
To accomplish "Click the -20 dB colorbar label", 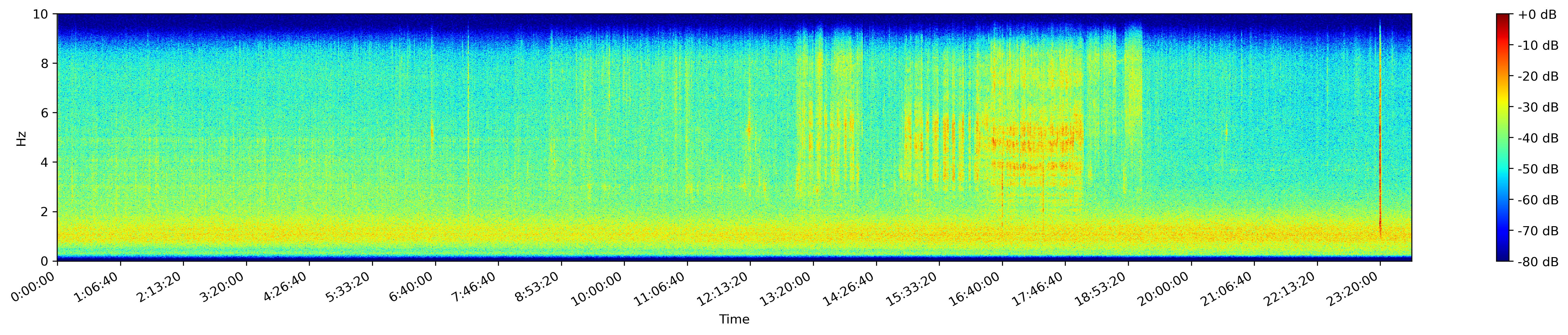I will pos(1538,77).
